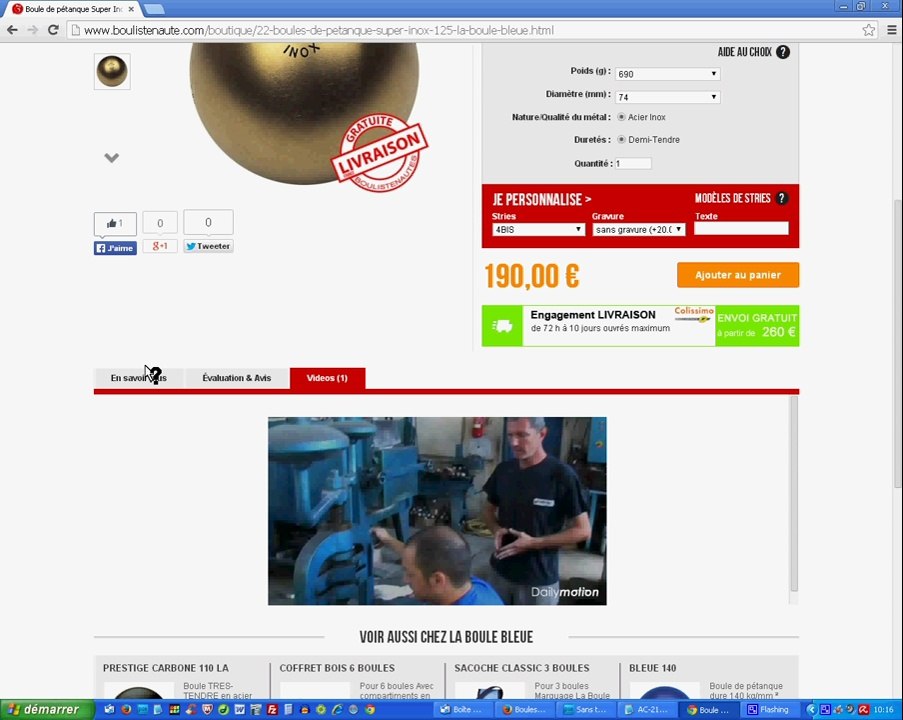903x720 pixels.
Task: Click the address bar URL
Action: coord(318,30)
